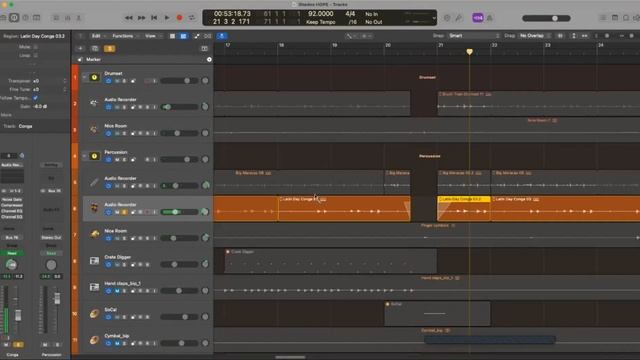Add a new track with plus button
The image size is (640, 360).
(x=80, y=49)
